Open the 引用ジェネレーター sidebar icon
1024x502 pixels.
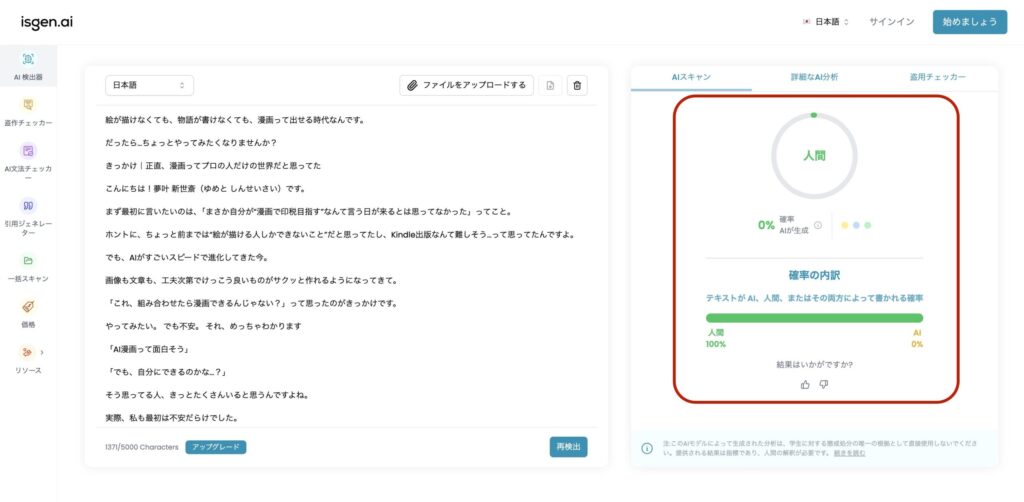[x=28, y=205]
